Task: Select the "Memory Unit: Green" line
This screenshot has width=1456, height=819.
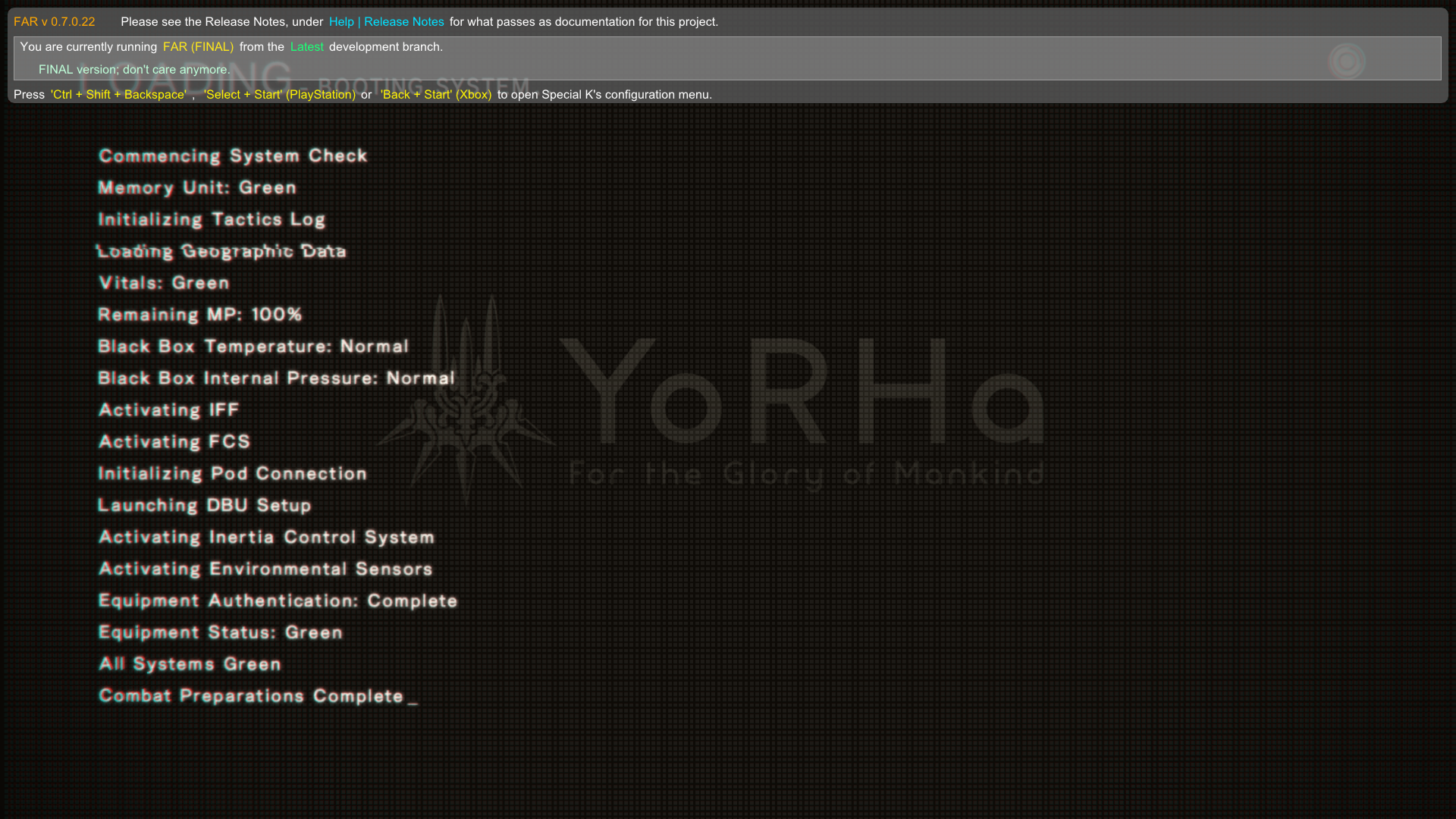Action: tap(197, 188)
